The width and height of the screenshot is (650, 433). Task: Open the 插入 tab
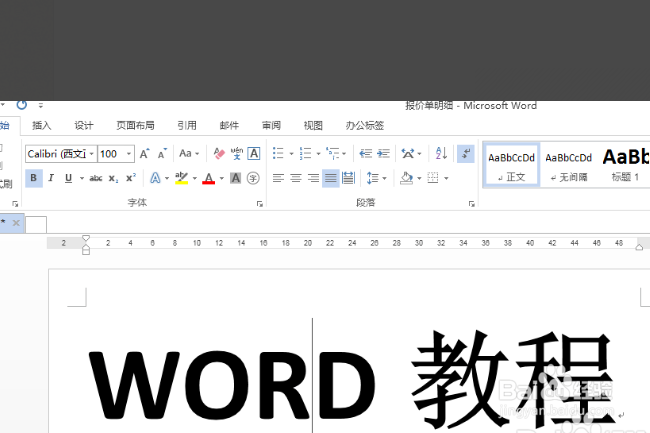(x=42, y=126)
